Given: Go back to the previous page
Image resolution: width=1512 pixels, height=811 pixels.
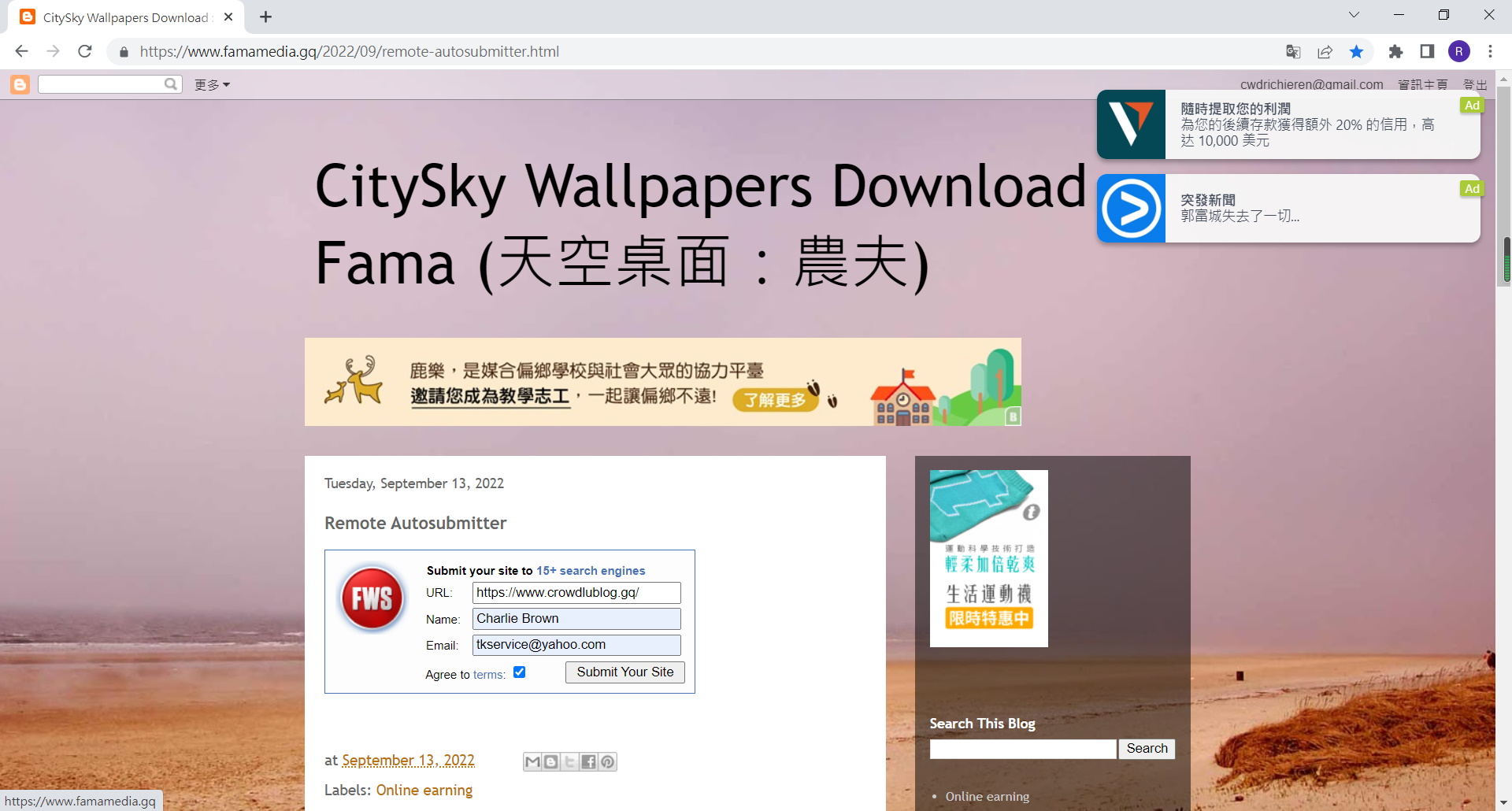Looking at the screenshot, I should 21,51.
